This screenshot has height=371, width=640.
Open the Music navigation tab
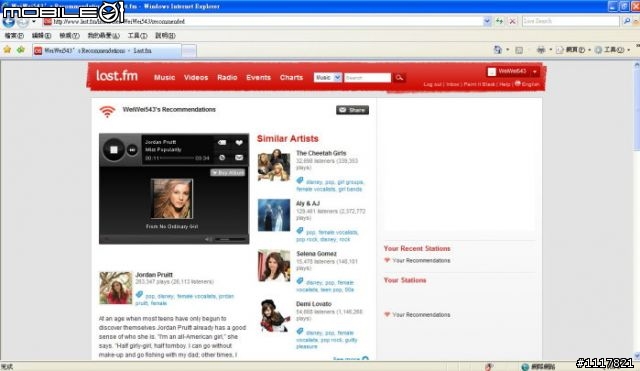click(x=164, y=77)
